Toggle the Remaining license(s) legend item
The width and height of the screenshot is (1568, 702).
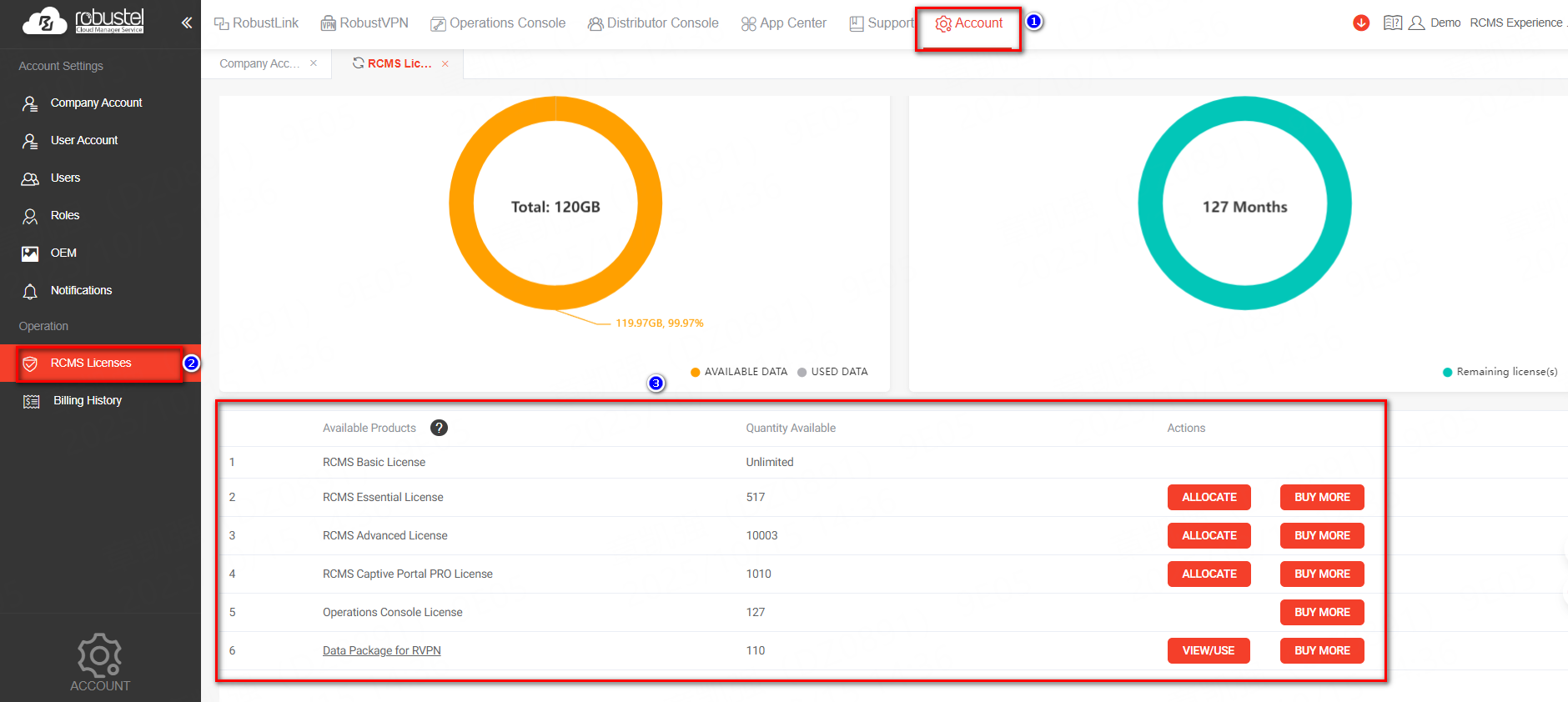[x=1500, y=372]
